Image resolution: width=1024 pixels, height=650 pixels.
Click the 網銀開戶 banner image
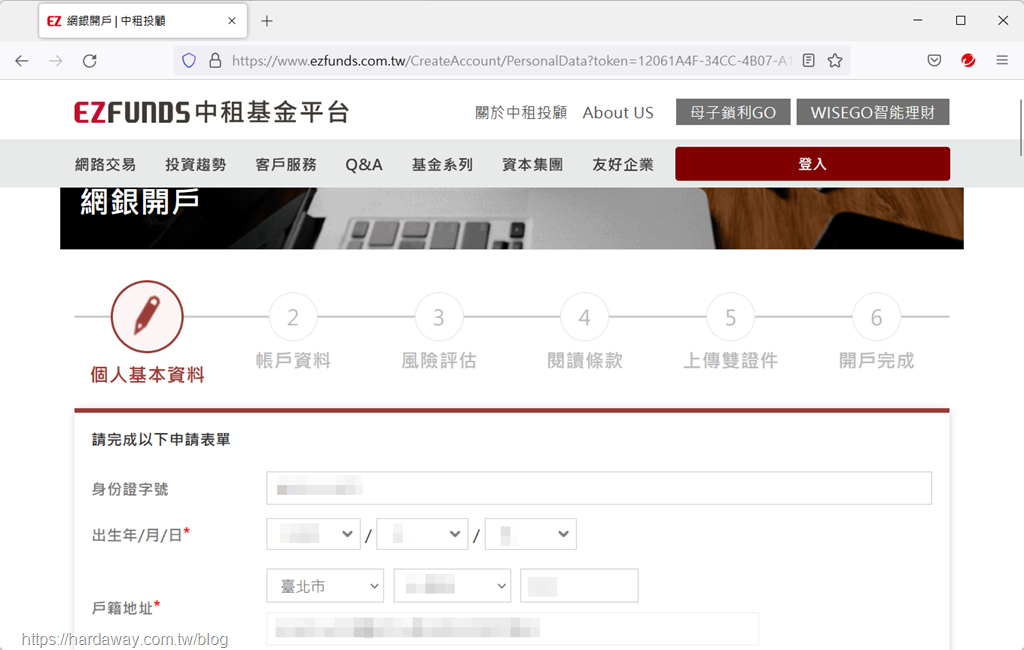(x=512, y=218)
